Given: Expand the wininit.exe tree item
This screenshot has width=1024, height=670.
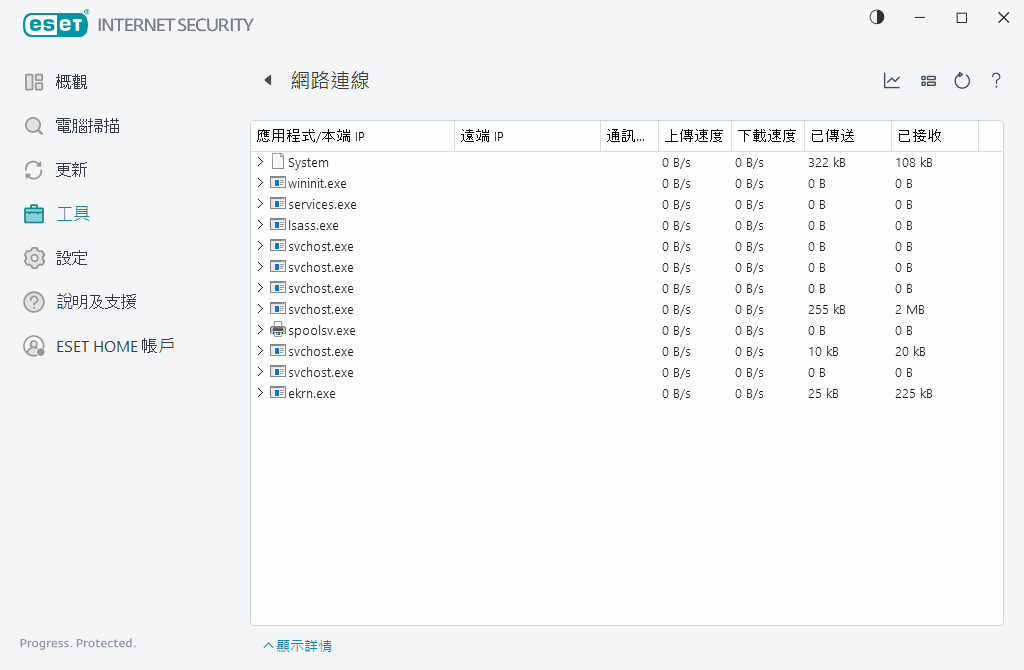Looking at the screenshot, I should [x=262, y=182].
